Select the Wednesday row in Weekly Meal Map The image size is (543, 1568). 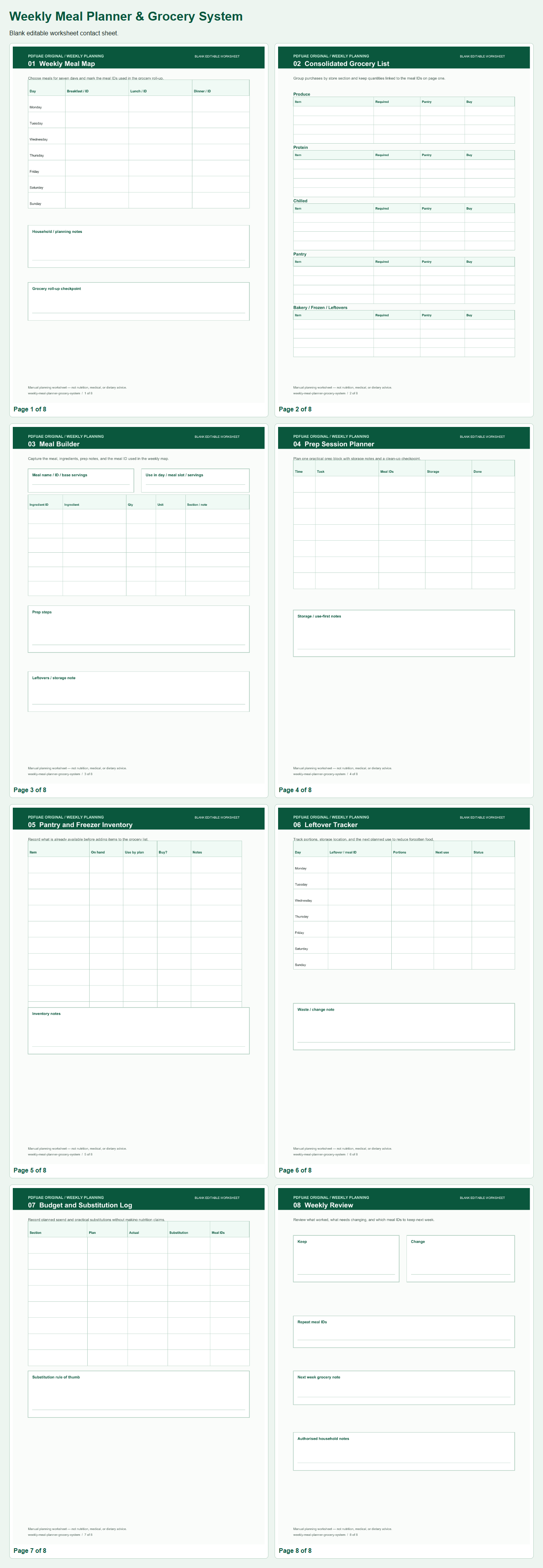[x=138, y=136]
